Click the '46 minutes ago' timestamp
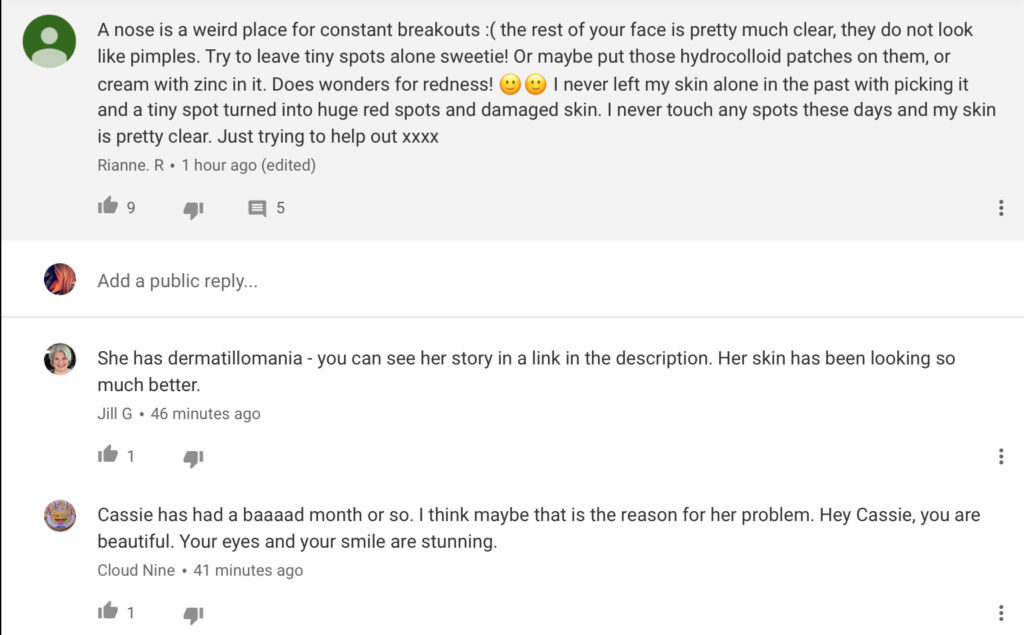Image resolution: width=1024 pixels, height=635 pixels. [205, 414]
